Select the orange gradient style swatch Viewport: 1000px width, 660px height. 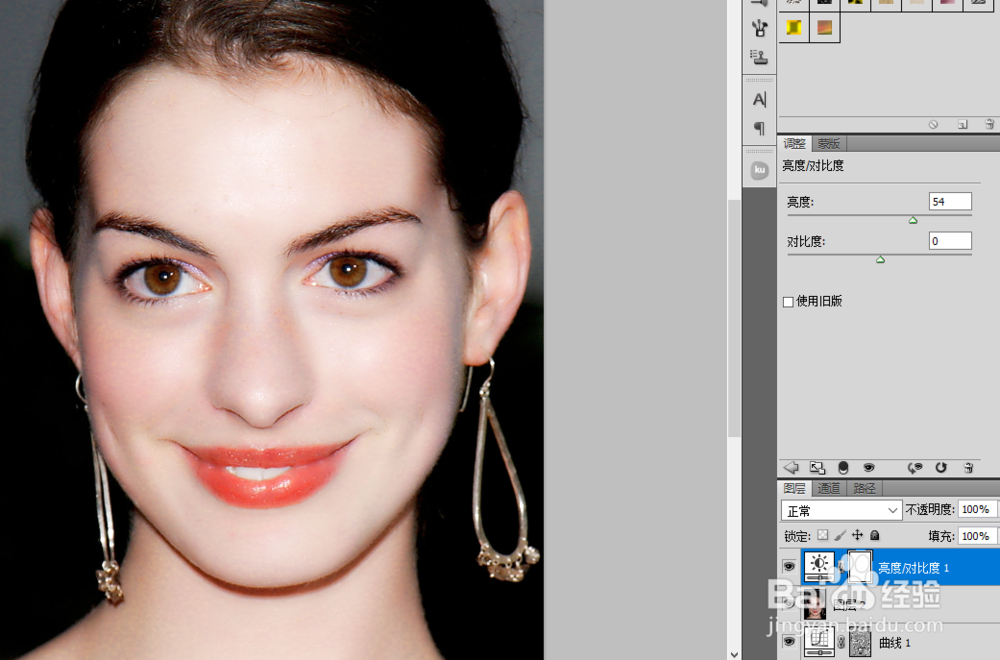pos(825,28)
